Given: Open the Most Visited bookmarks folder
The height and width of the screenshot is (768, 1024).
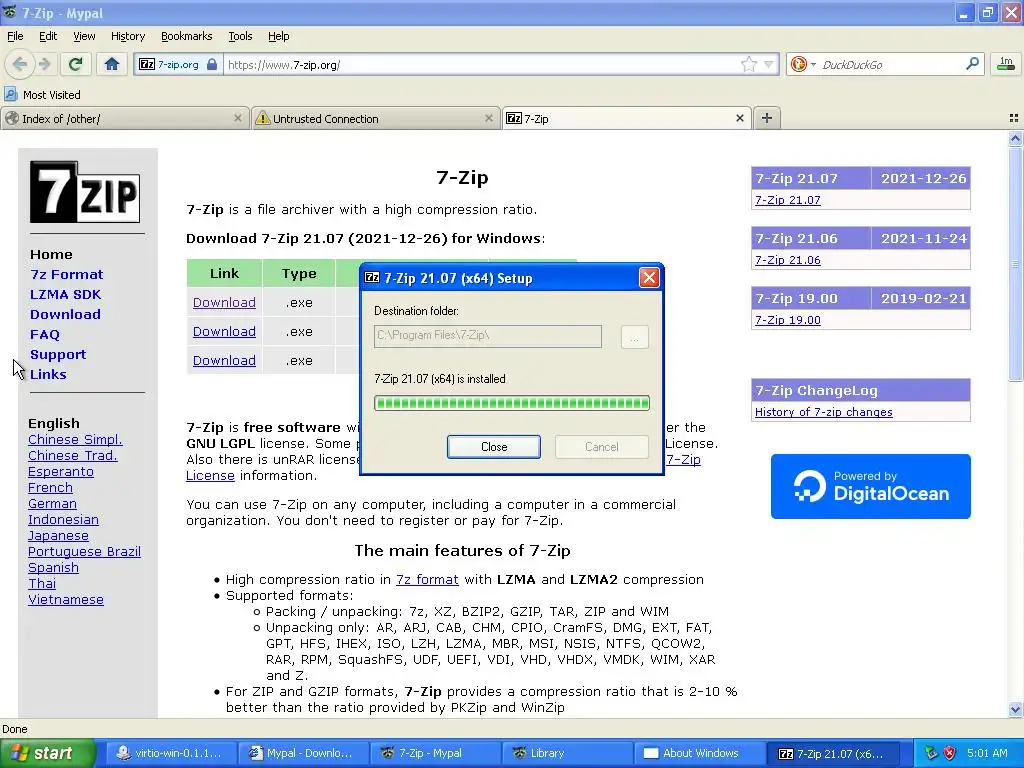Looking at the screenshot, I should click(42, 95).
